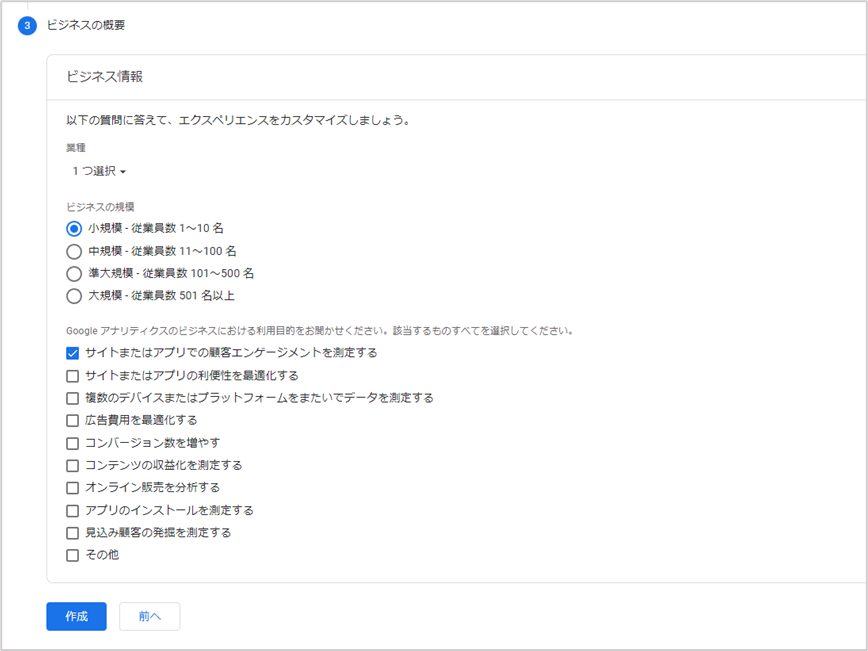This screenshot has height=651, width=868.
Task: Check アプリのインストールを測定する checkbox
Action: coord(73,510)
